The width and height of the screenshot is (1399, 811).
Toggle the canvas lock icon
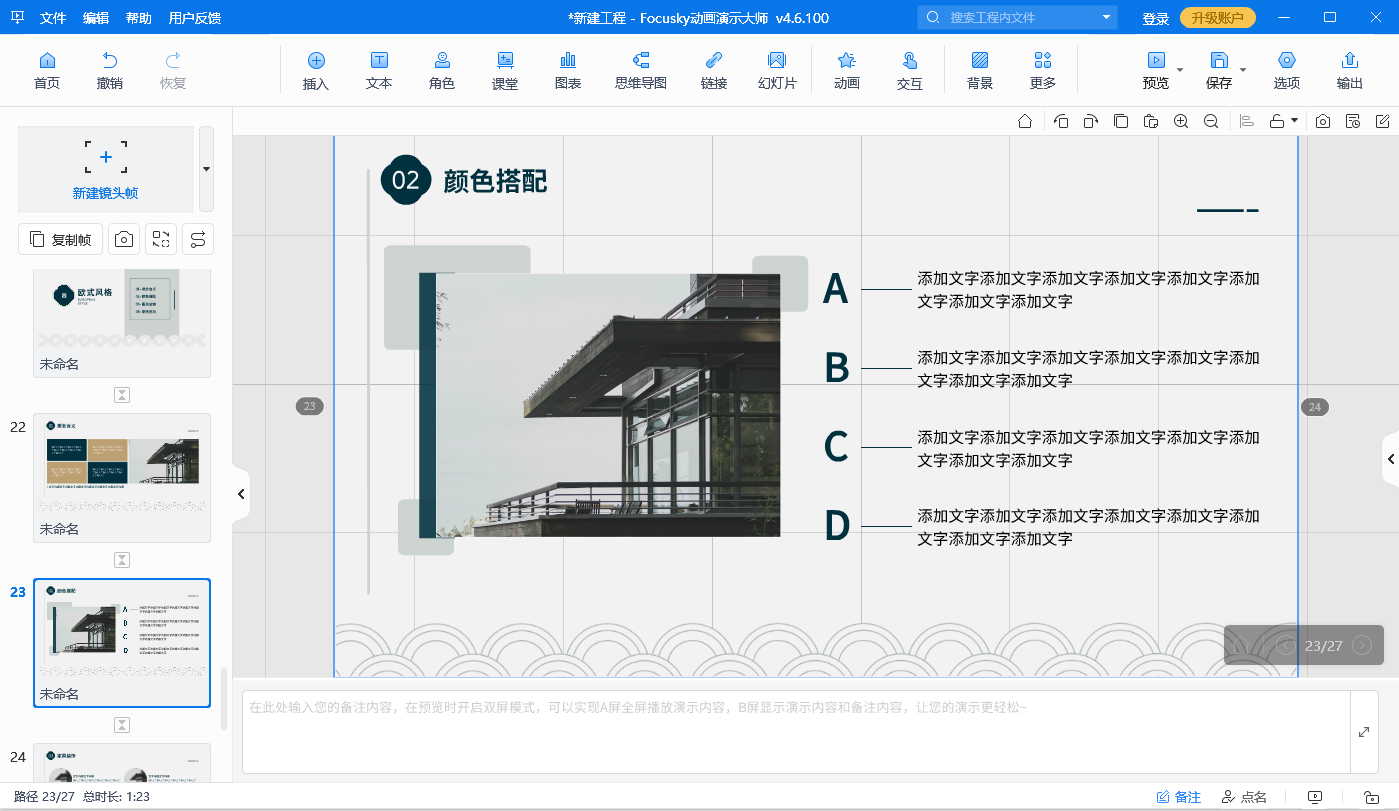tap(1277, 121)
